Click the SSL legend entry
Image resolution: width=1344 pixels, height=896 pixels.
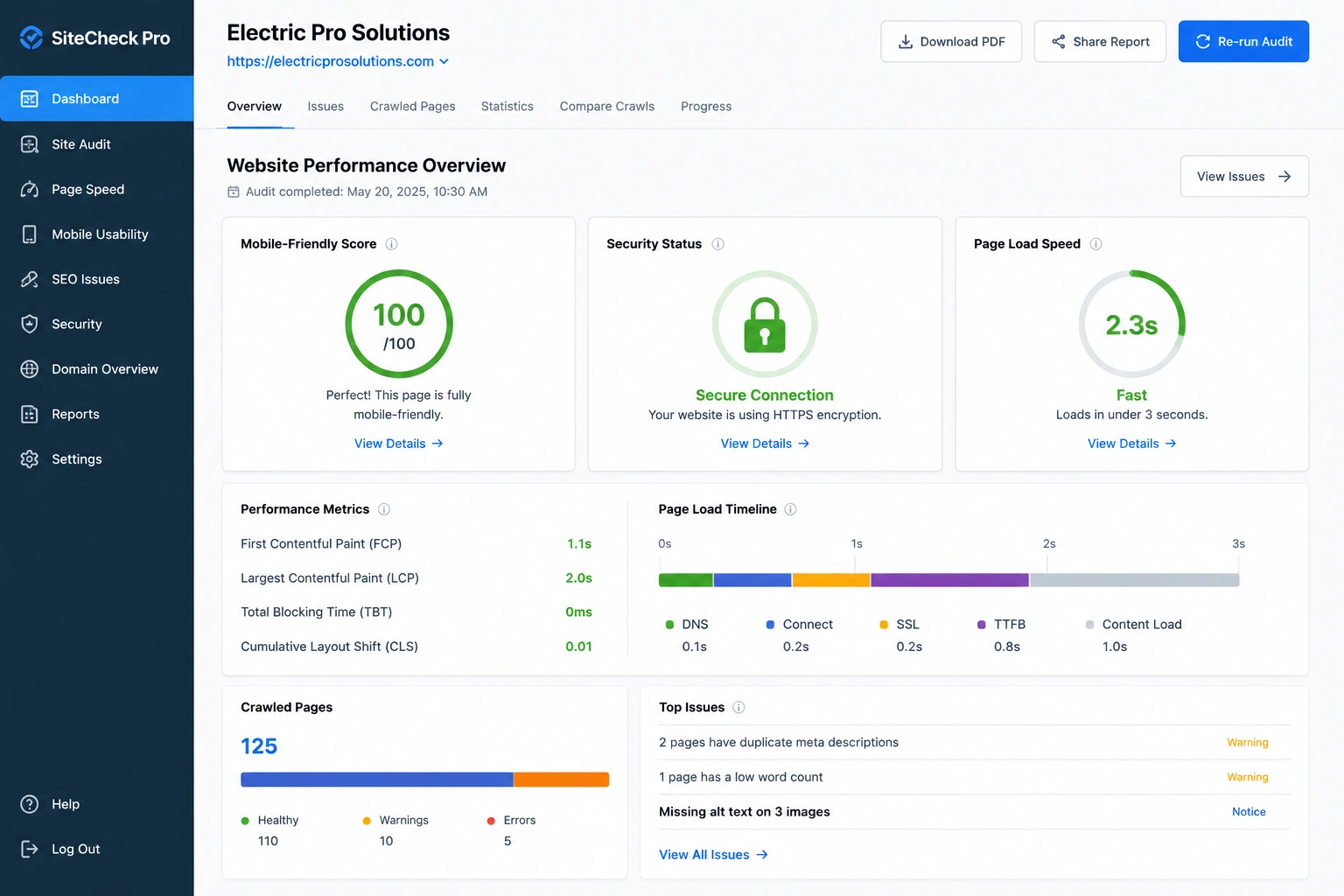click(901, 635)
